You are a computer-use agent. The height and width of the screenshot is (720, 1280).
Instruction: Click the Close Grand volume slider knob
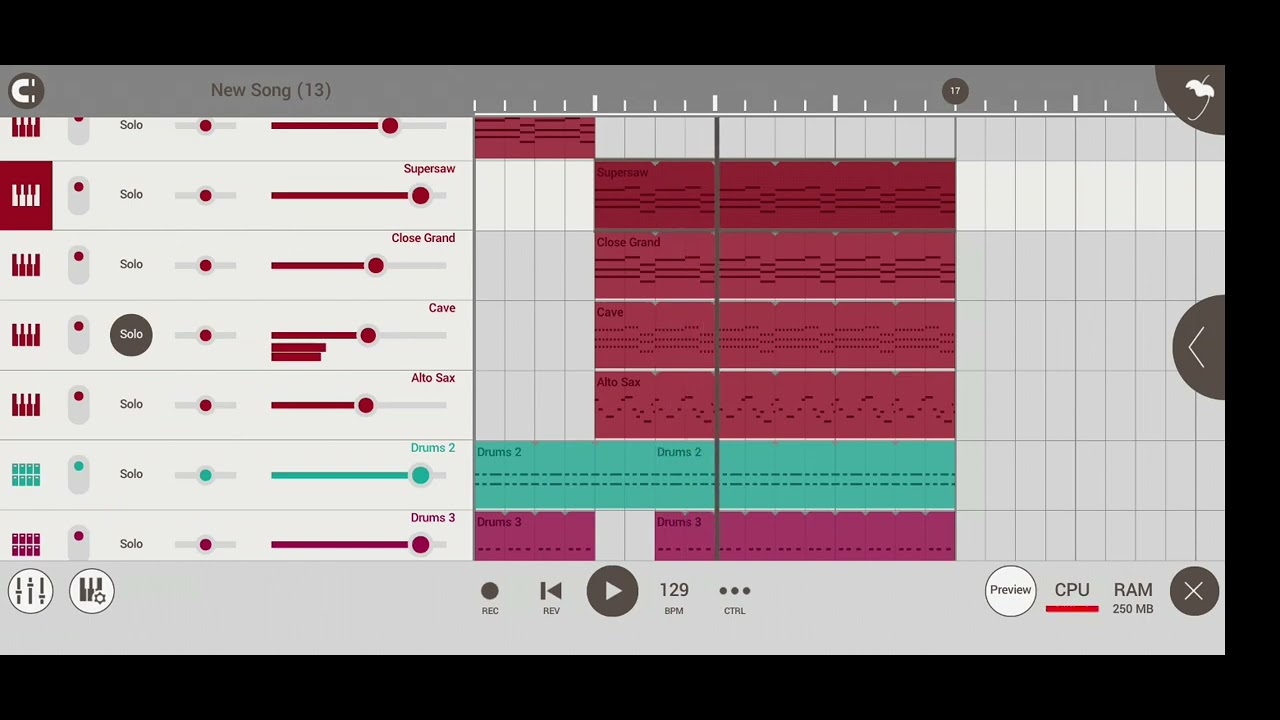point(375,266)
